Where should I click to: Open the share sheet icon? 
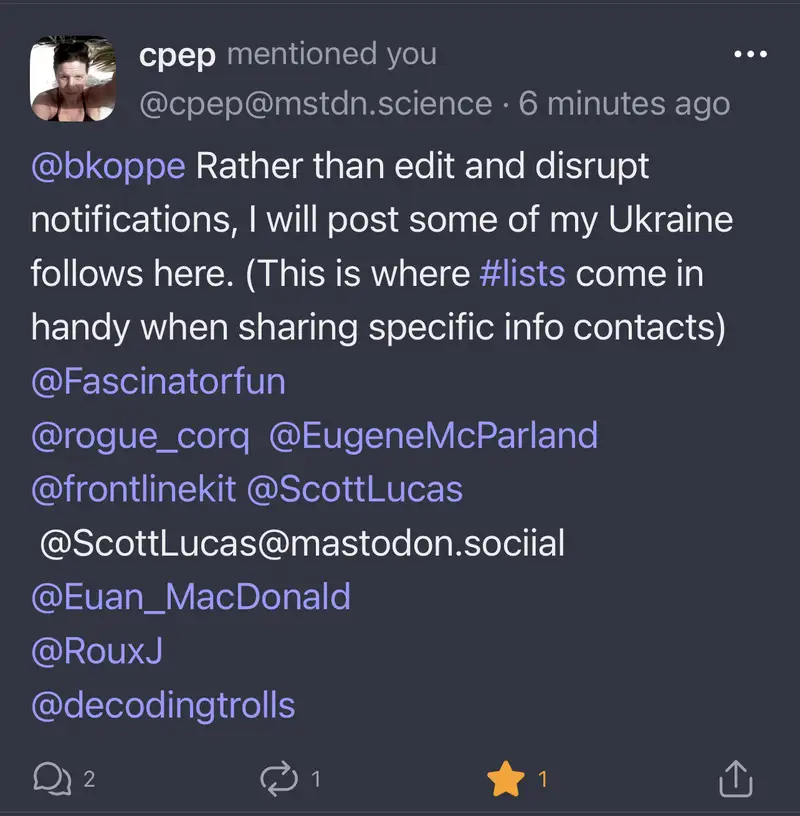[x=735, y=778]
